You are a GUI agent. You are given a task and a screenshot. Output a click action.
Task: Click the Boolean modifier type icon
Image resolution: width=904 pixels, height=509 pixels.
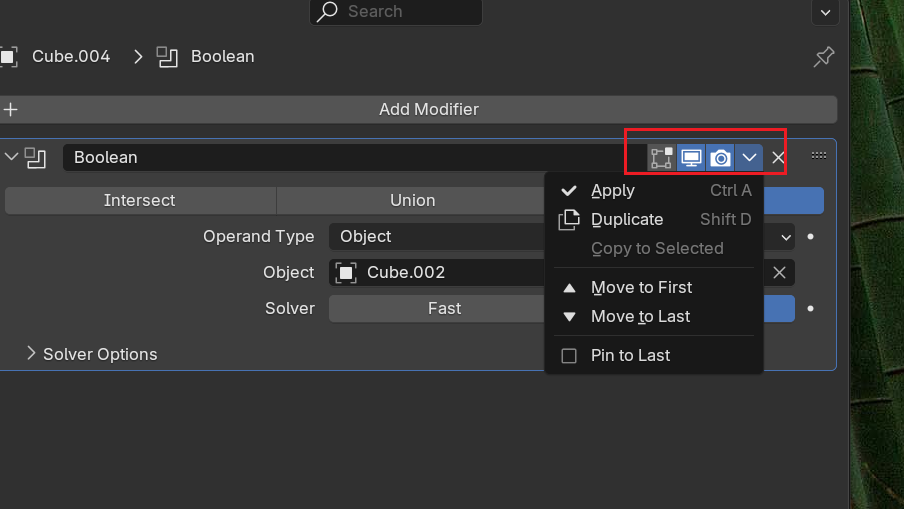[35, 158]
